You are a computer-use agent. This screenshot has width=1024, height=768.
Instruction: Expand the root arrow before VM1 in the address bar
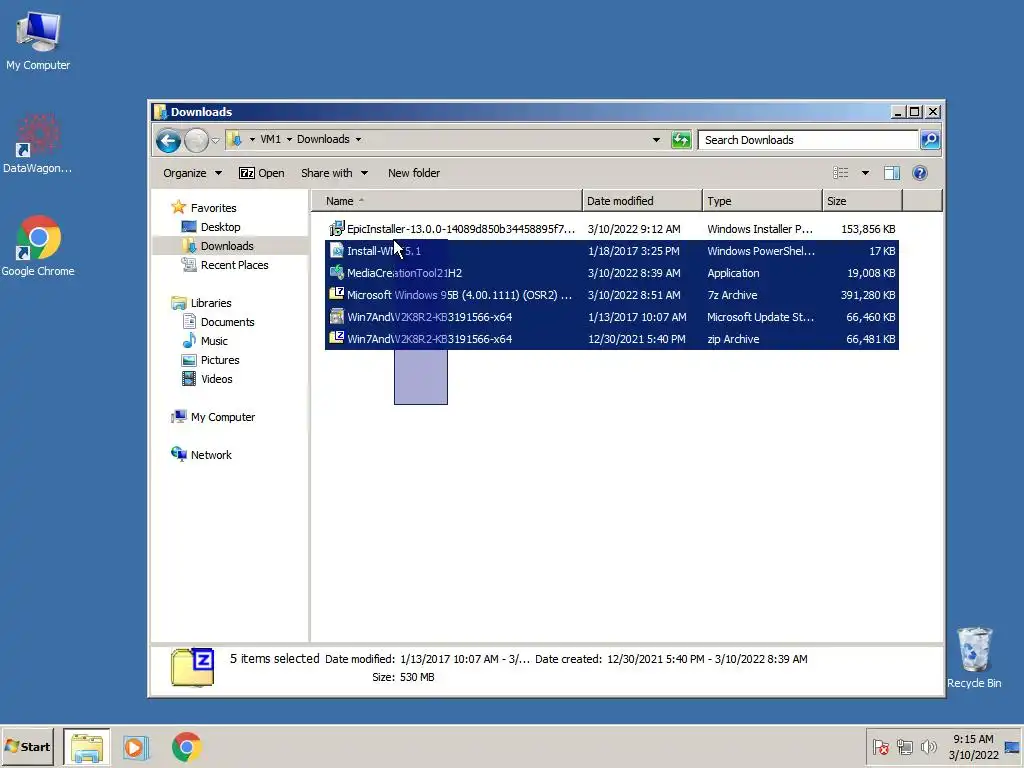pos(252,140)
